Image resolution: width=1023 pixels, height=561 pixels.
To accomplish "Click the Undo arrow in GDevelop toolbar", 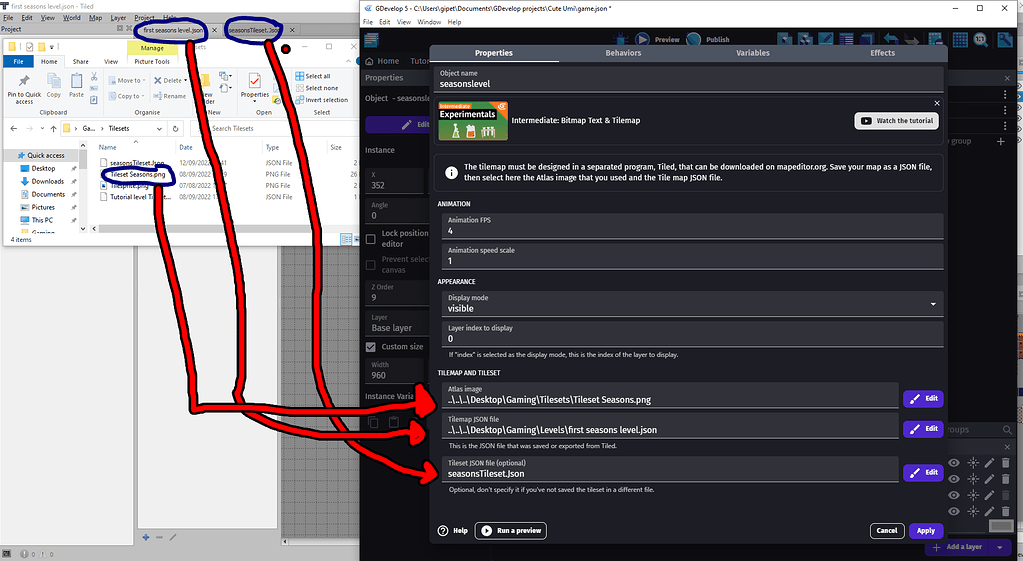I will [891, 40].
